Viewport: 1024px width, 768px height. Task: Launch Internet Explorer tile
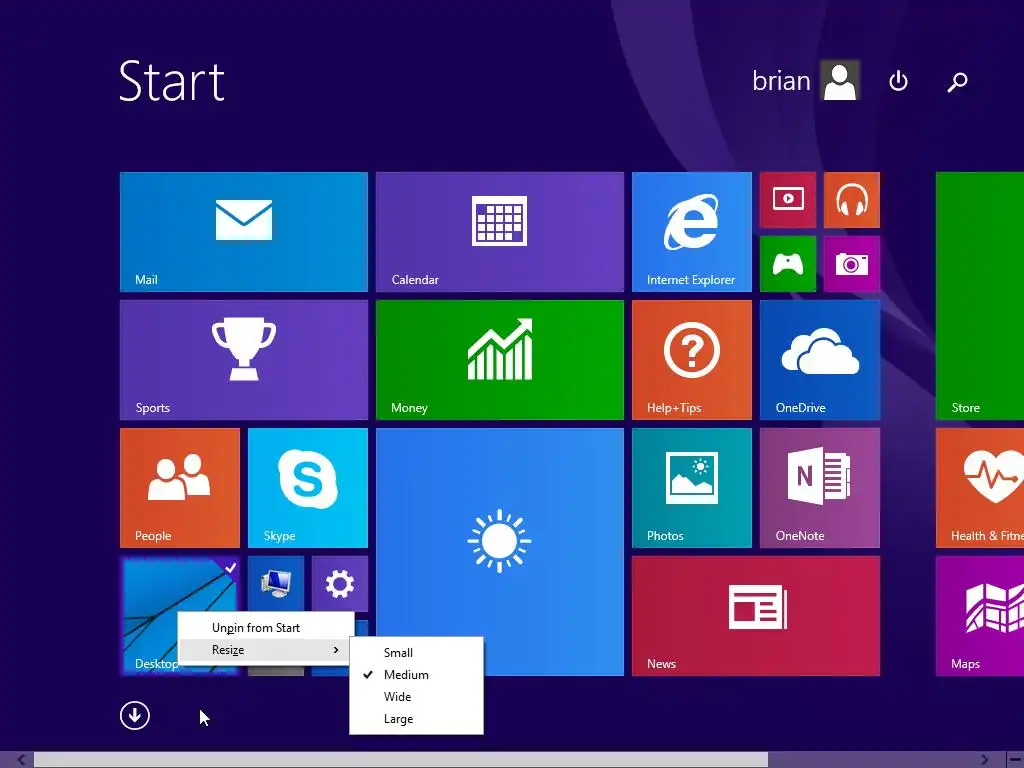tap(692, 232)
